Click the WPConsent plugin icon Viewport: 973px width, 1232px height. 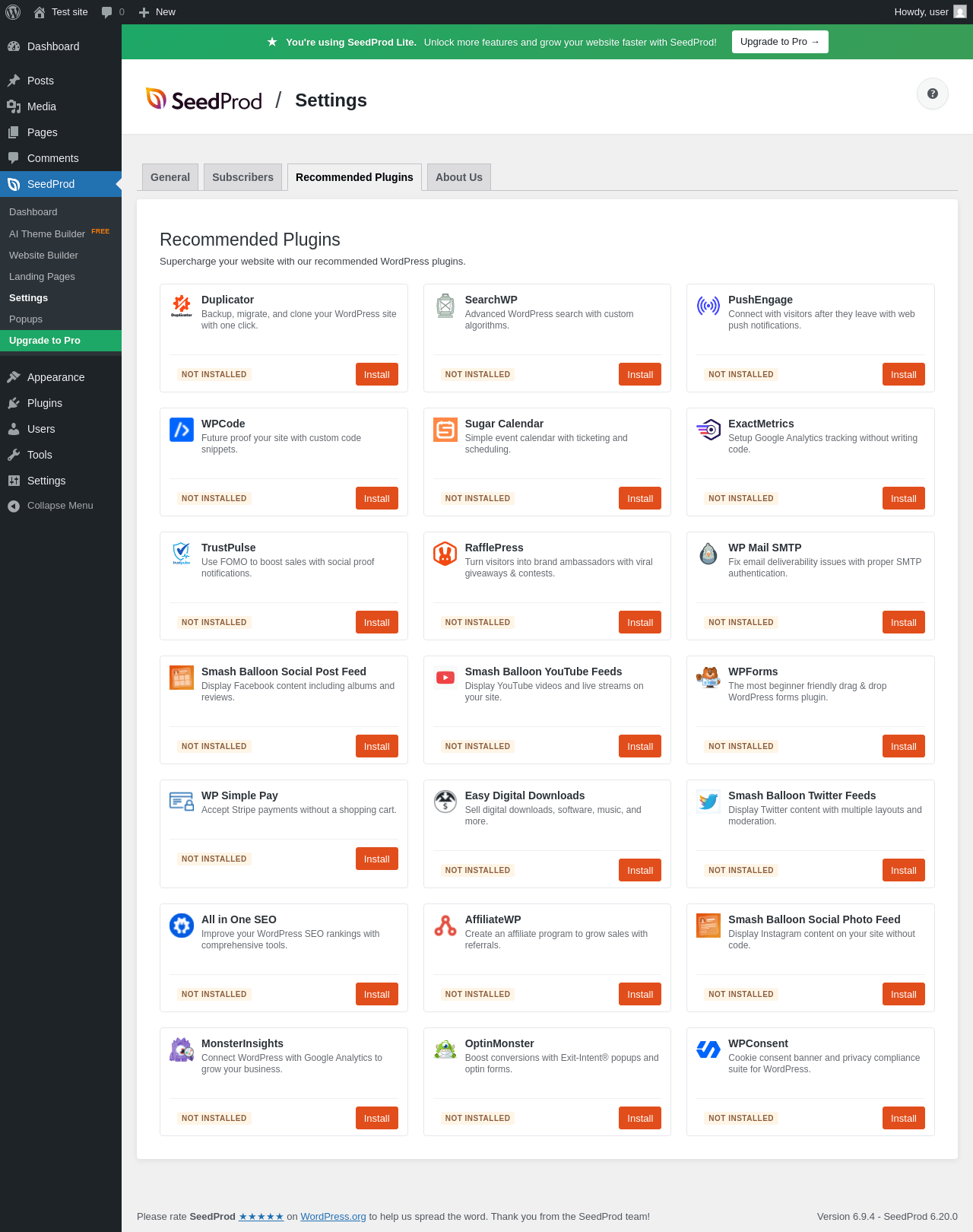click(708, 1049)
